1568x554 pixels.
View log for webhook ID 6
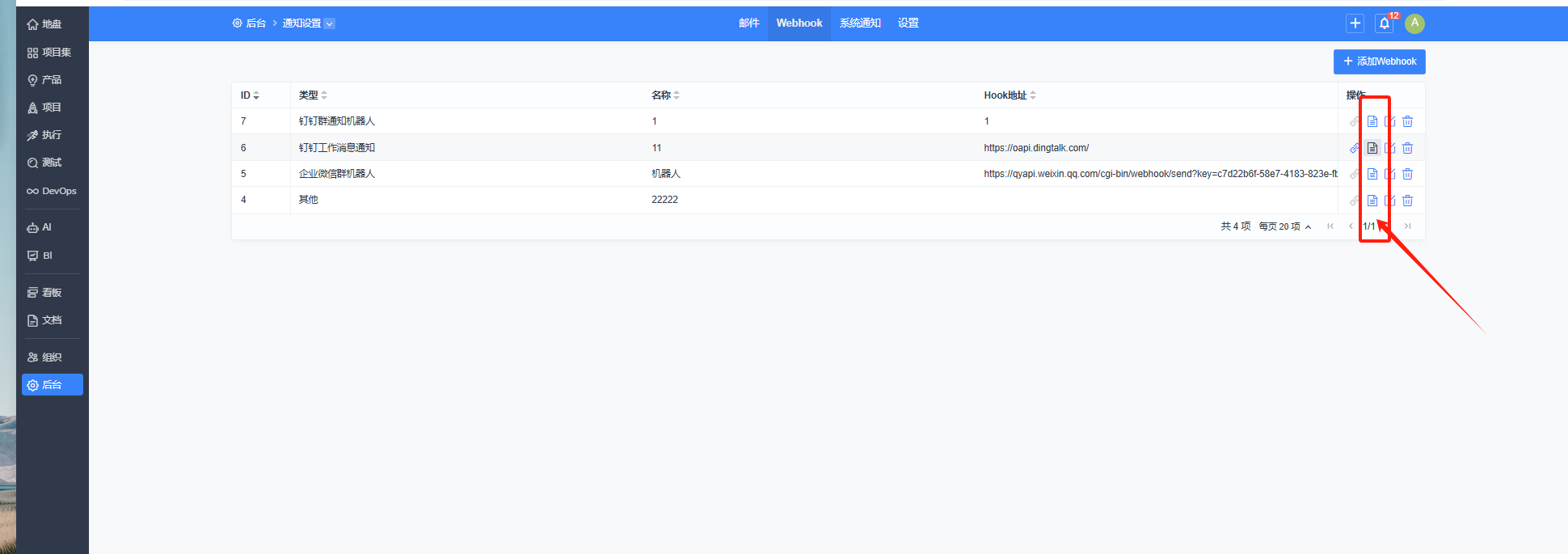(1372, 148)
